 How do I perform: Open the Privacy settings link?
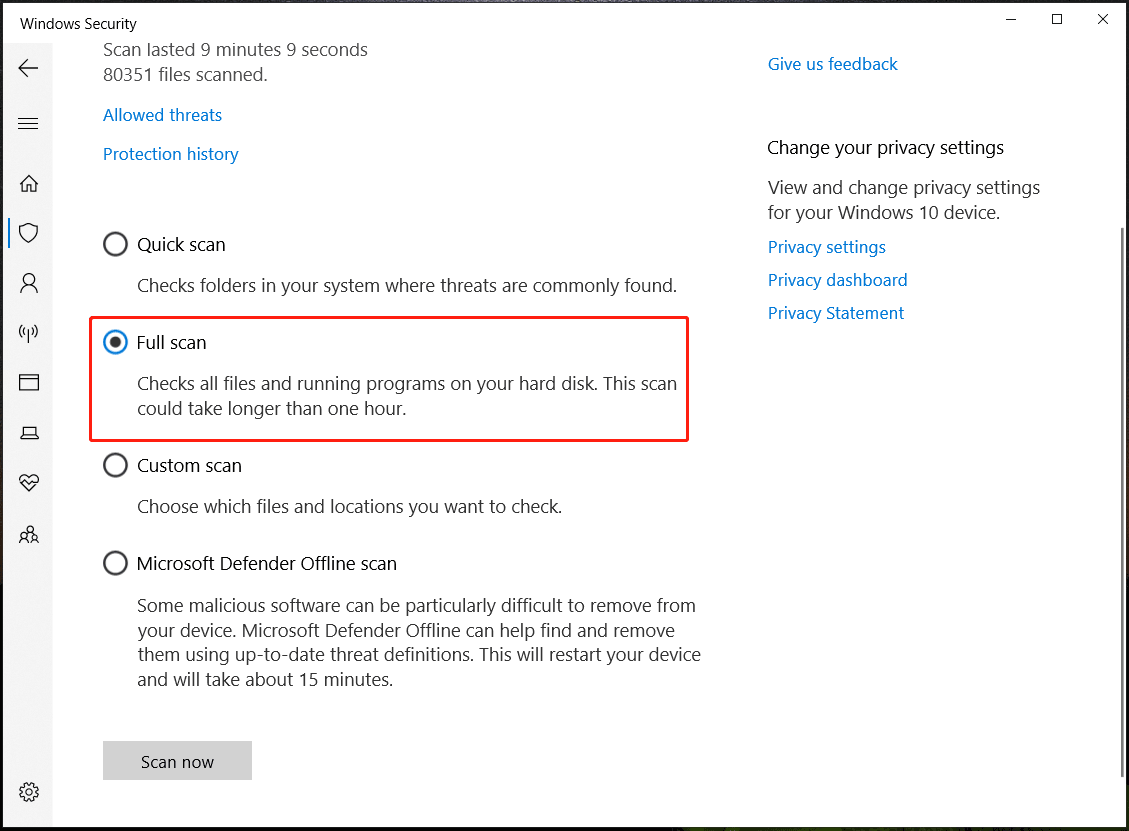826,247
